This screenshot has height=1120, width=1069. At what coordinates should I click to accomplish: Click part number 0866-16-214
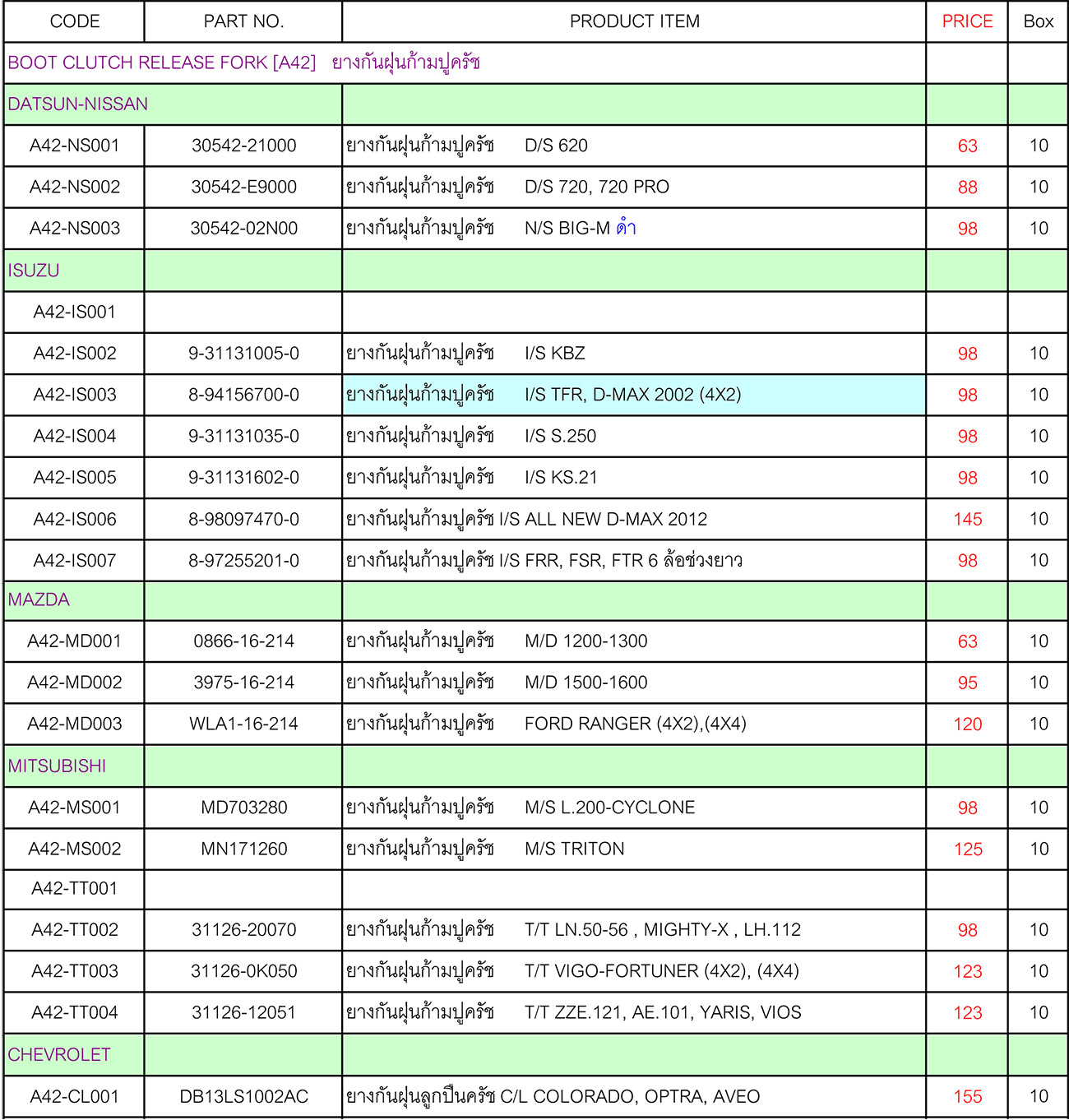pyautogui.click(x=244, y=641)
